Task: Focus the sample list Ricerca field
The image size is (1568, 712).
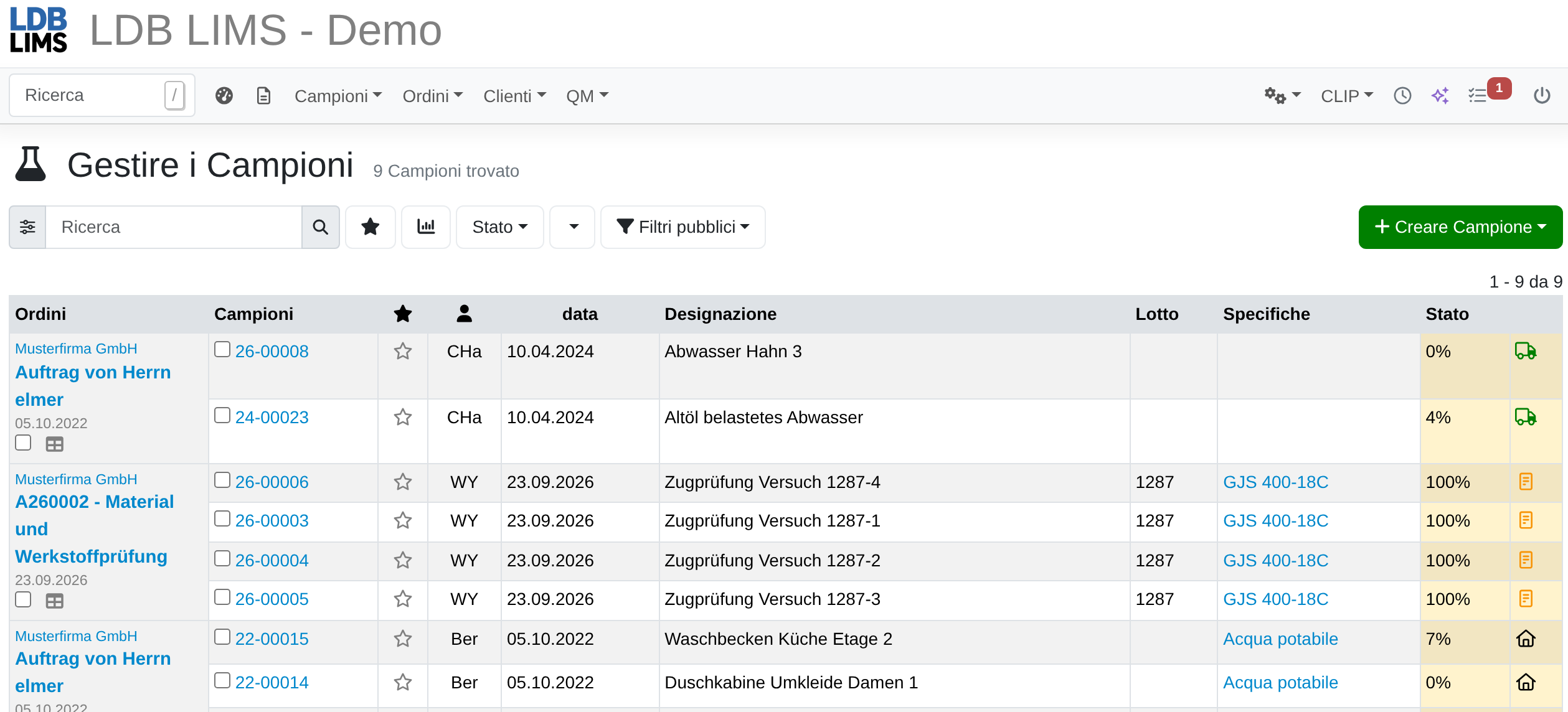Action: coord(174,227)
